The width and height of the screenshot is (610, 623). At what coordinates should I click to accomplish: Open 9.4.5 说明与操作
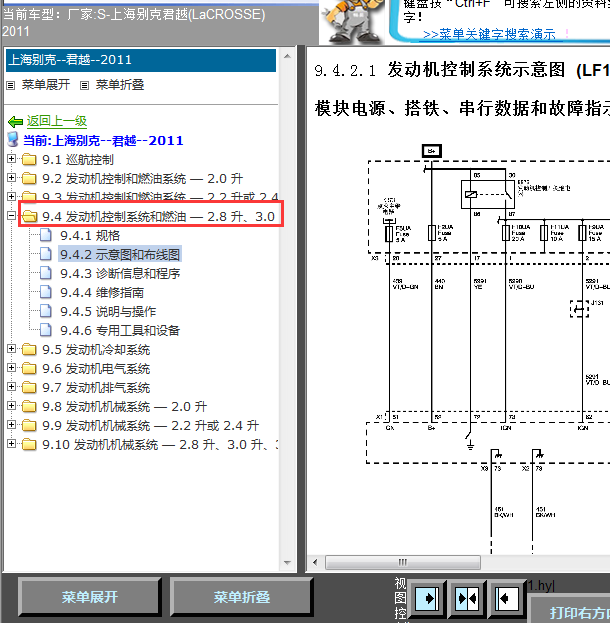tap(108, 312)
